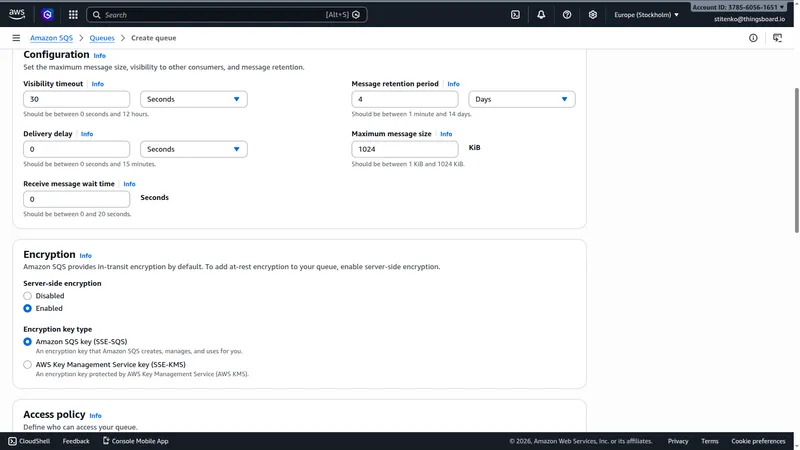Image resolution: width=800 pixels, height=450 pixels.
Task: Open Info link next to Encryption
Action: tap(85, 256)
